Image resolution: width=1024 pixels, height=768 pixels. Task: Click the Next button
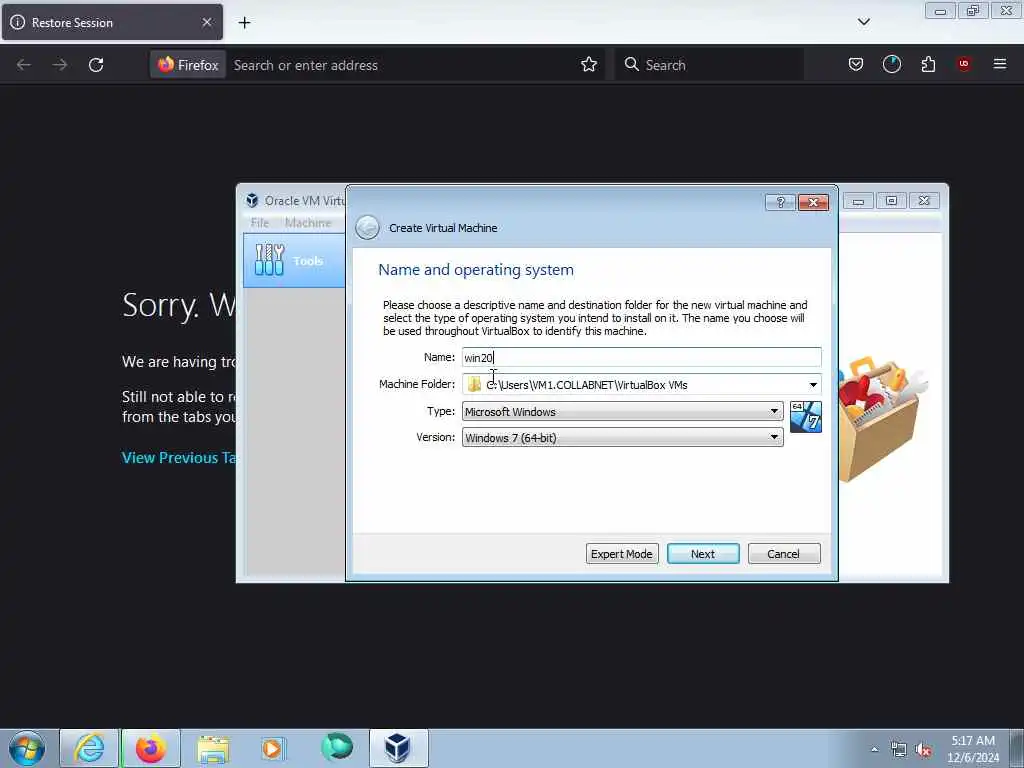(703, 554)
